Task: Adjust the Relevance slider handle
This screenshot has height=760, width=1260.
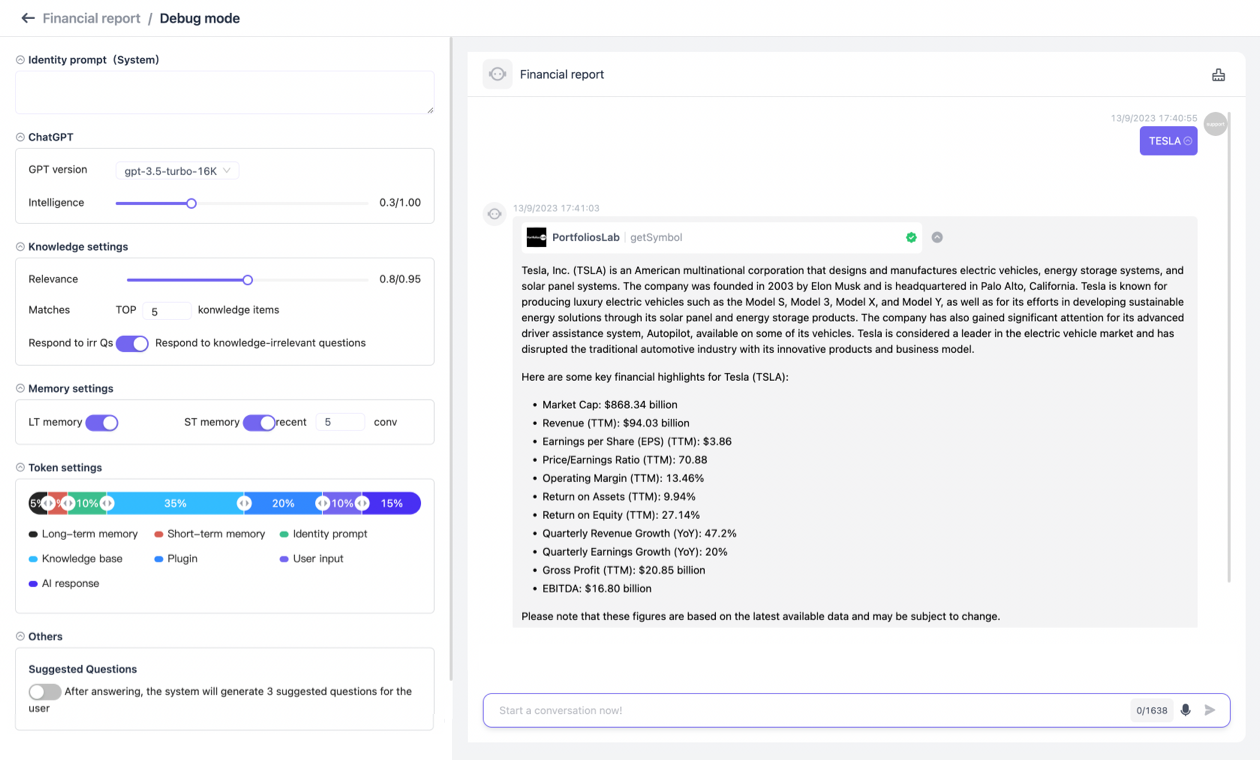Action: [x=248, y=280]
